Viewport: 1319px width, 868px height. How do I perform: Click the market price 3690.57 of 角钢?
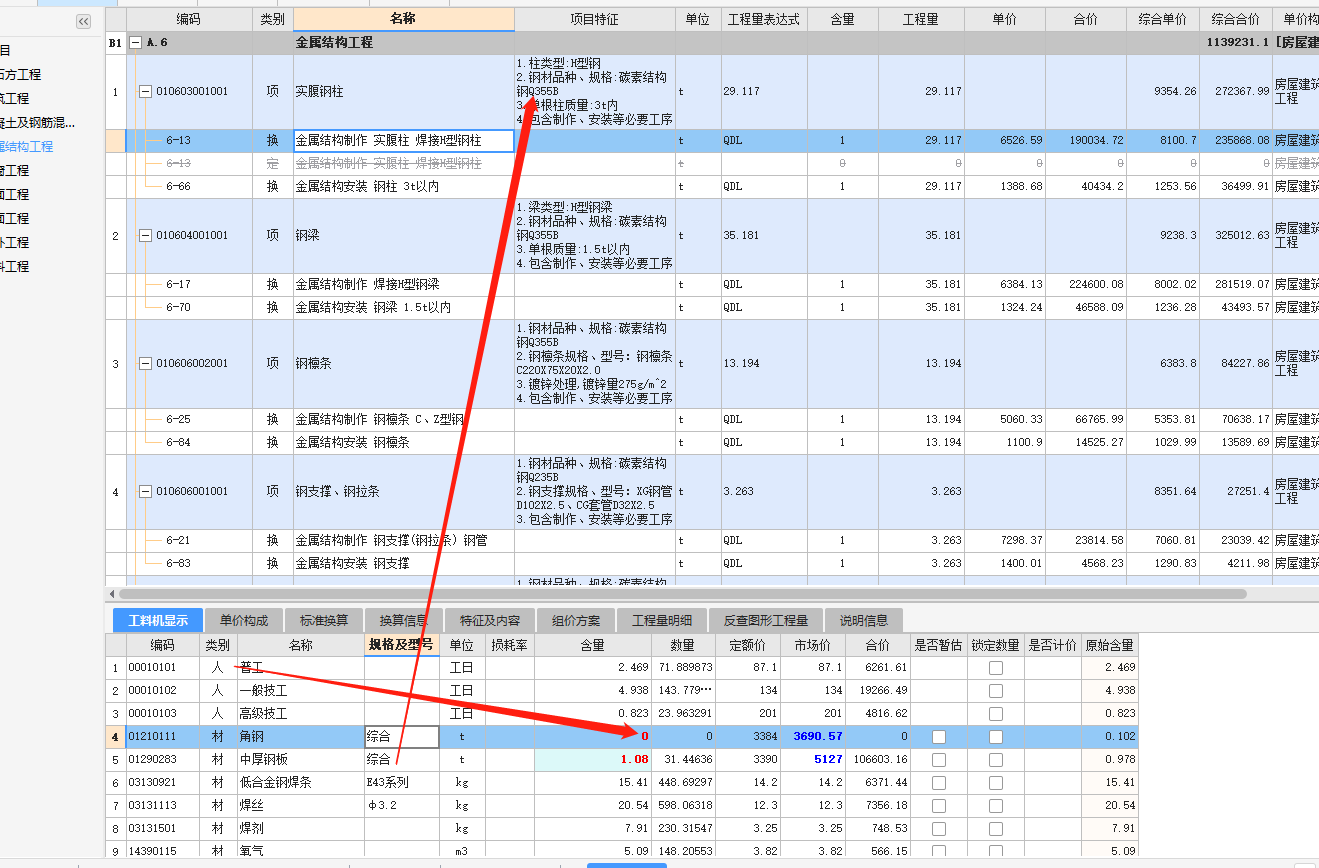pos(818,737)
